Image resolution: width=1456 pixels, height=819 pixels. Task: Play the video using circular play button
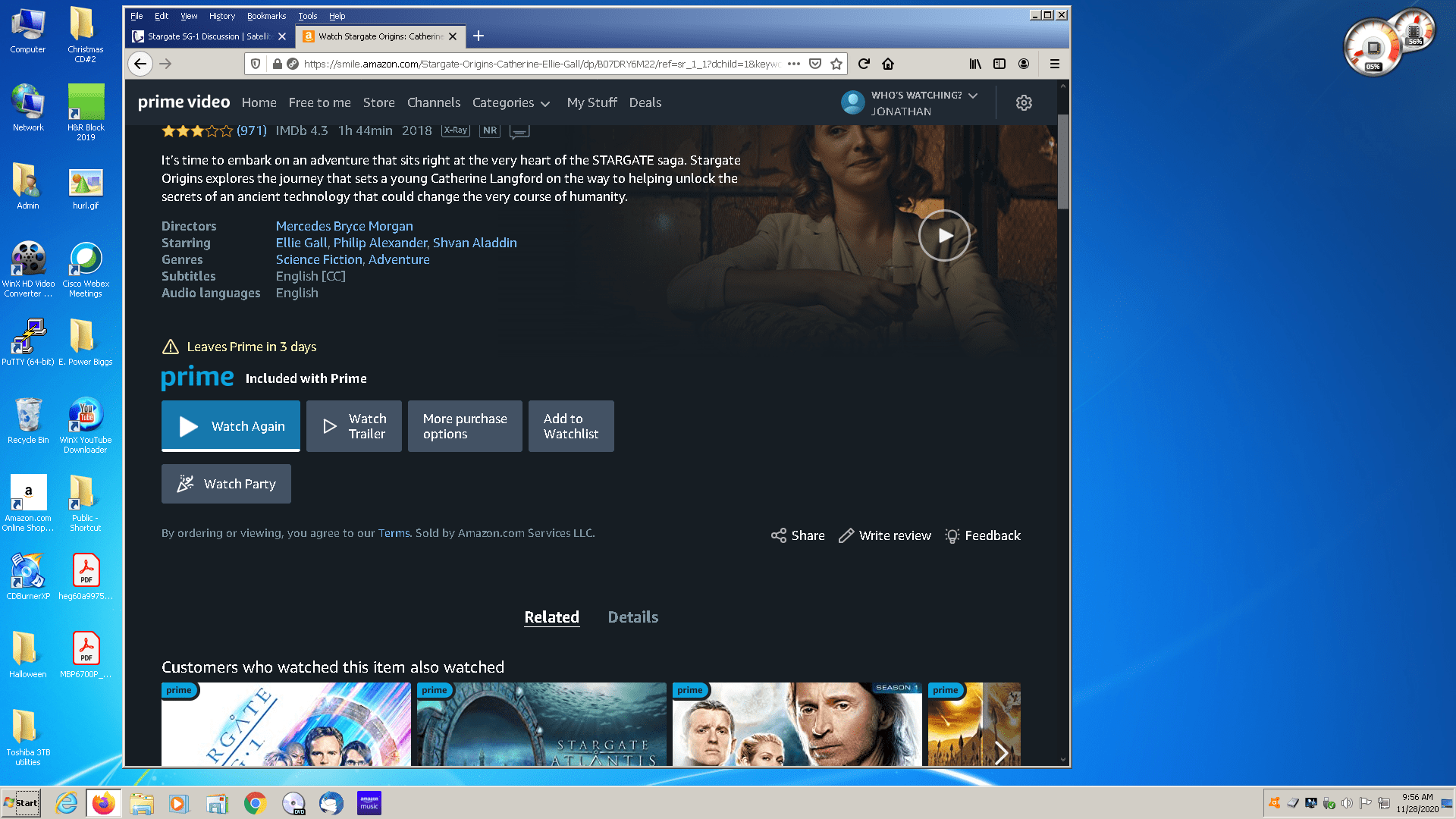tap(944, 235)
